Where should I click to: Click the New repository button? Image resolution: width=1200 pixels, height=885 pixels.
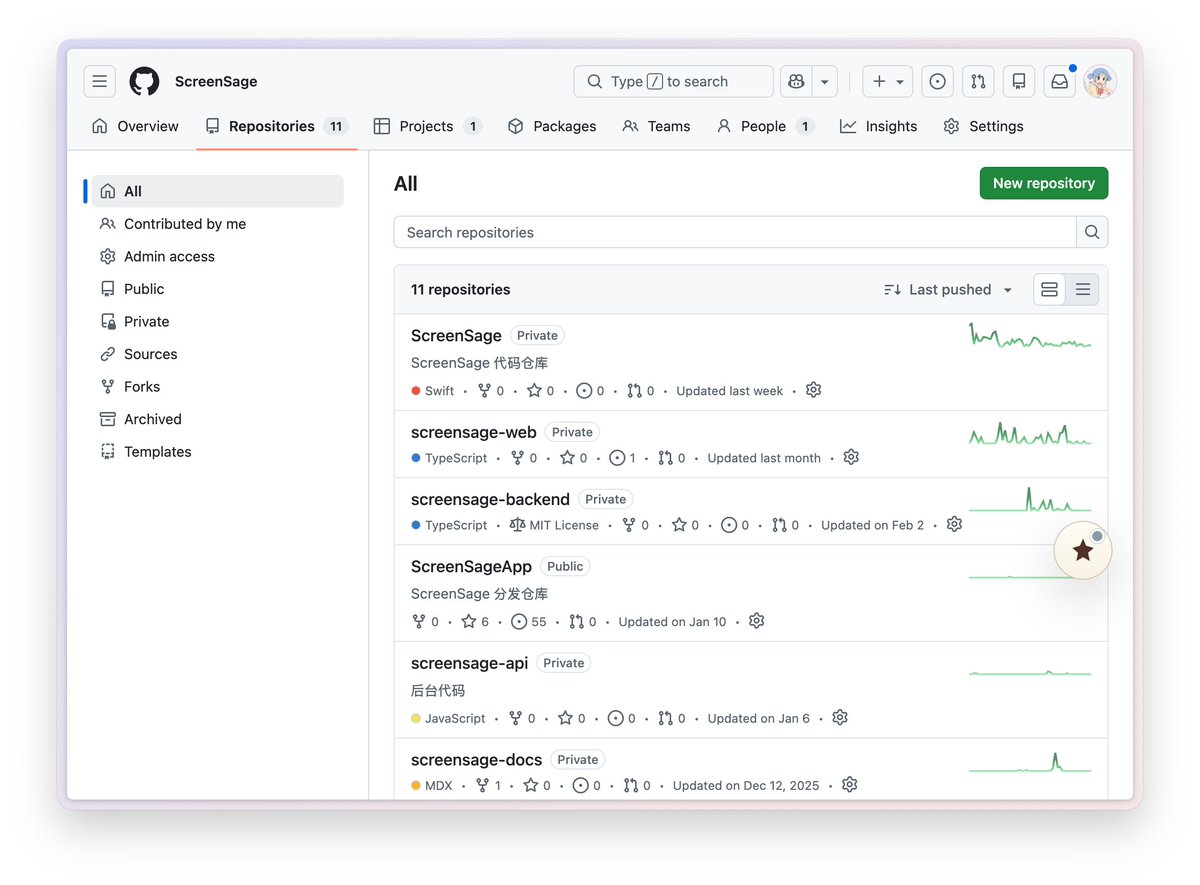click(x=1043, y=183)
